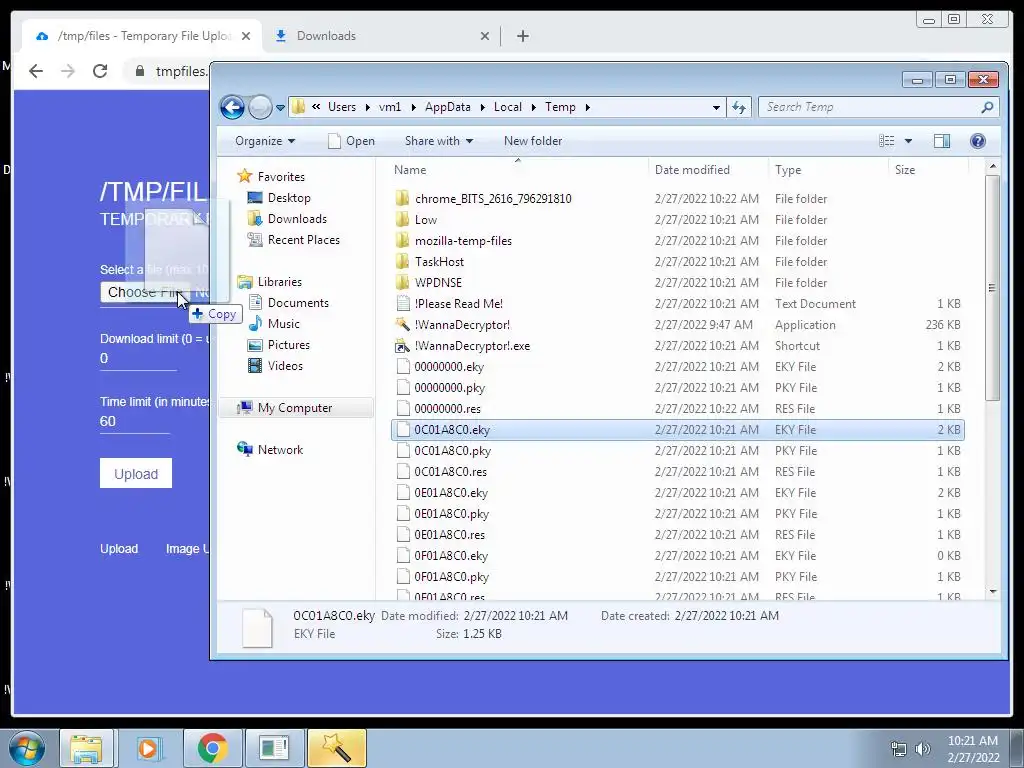Reload the page in Chrome

(100, 71)
